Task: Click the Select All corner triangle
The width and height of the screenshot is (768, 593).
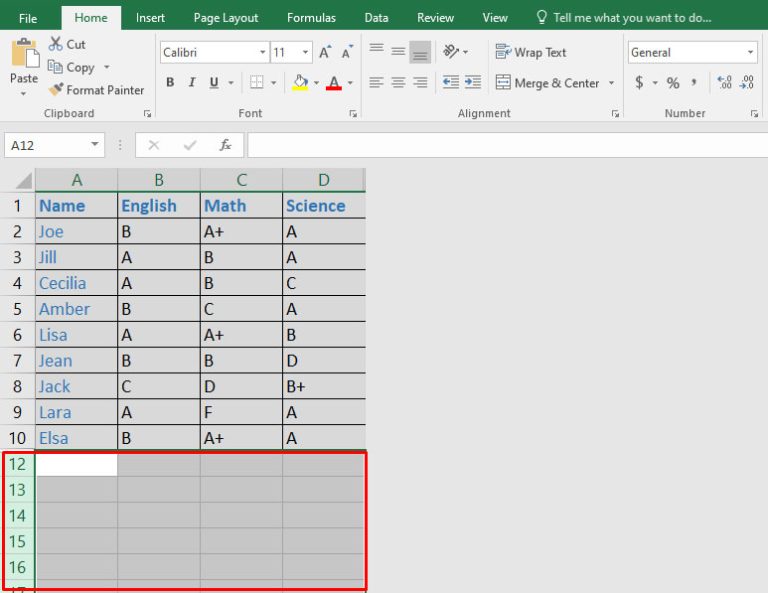Action: [24, 181]
